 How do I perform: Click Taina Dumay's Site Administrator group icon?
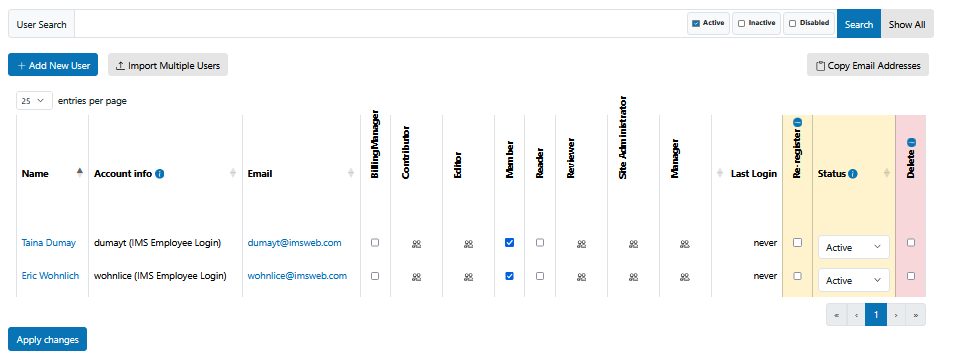634,243
